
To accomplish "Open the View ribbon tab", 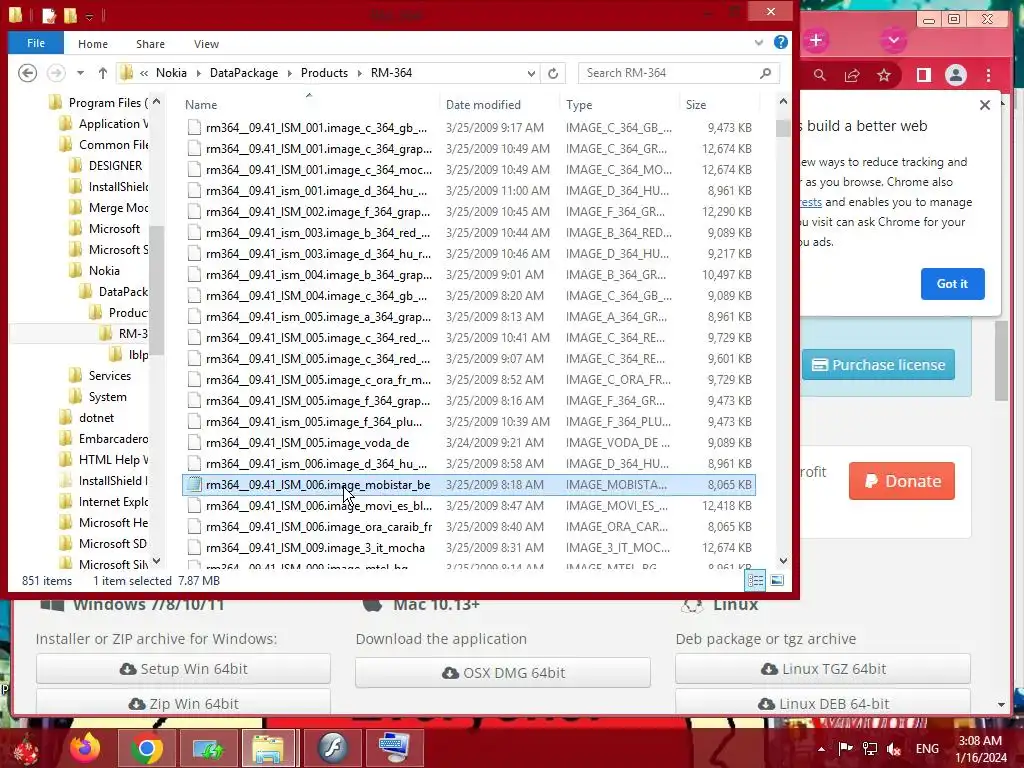I will [x=206, y=44].
